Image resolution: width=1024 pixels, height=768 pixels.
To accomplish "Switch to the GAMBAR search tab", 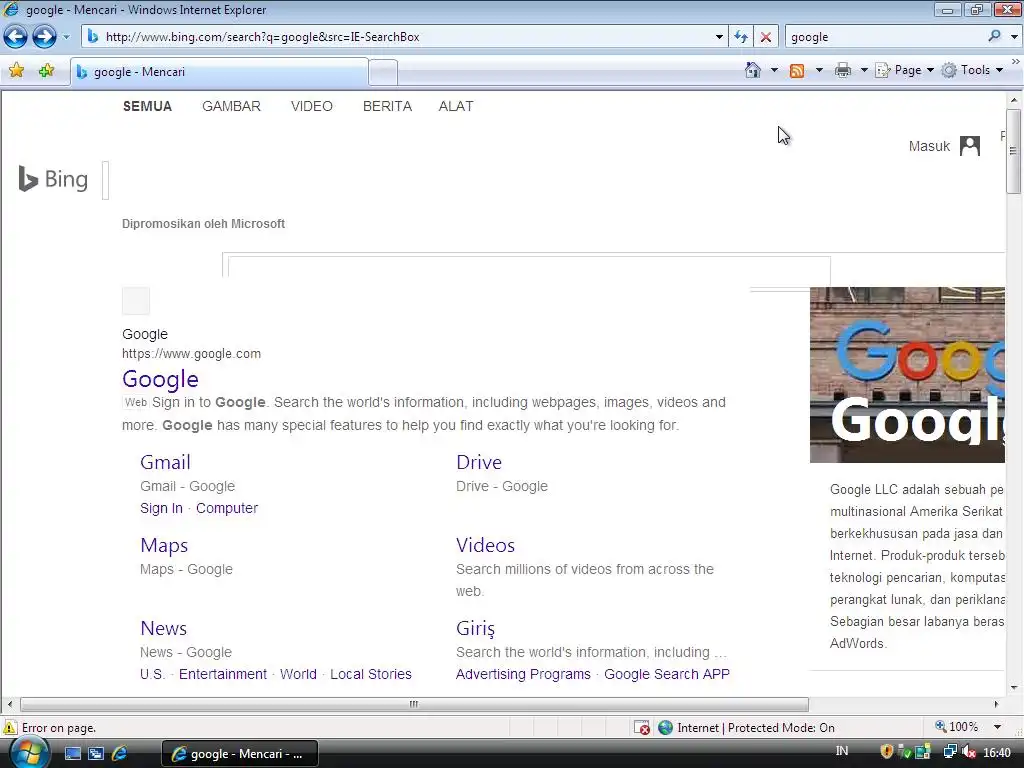I will (231, 106).
